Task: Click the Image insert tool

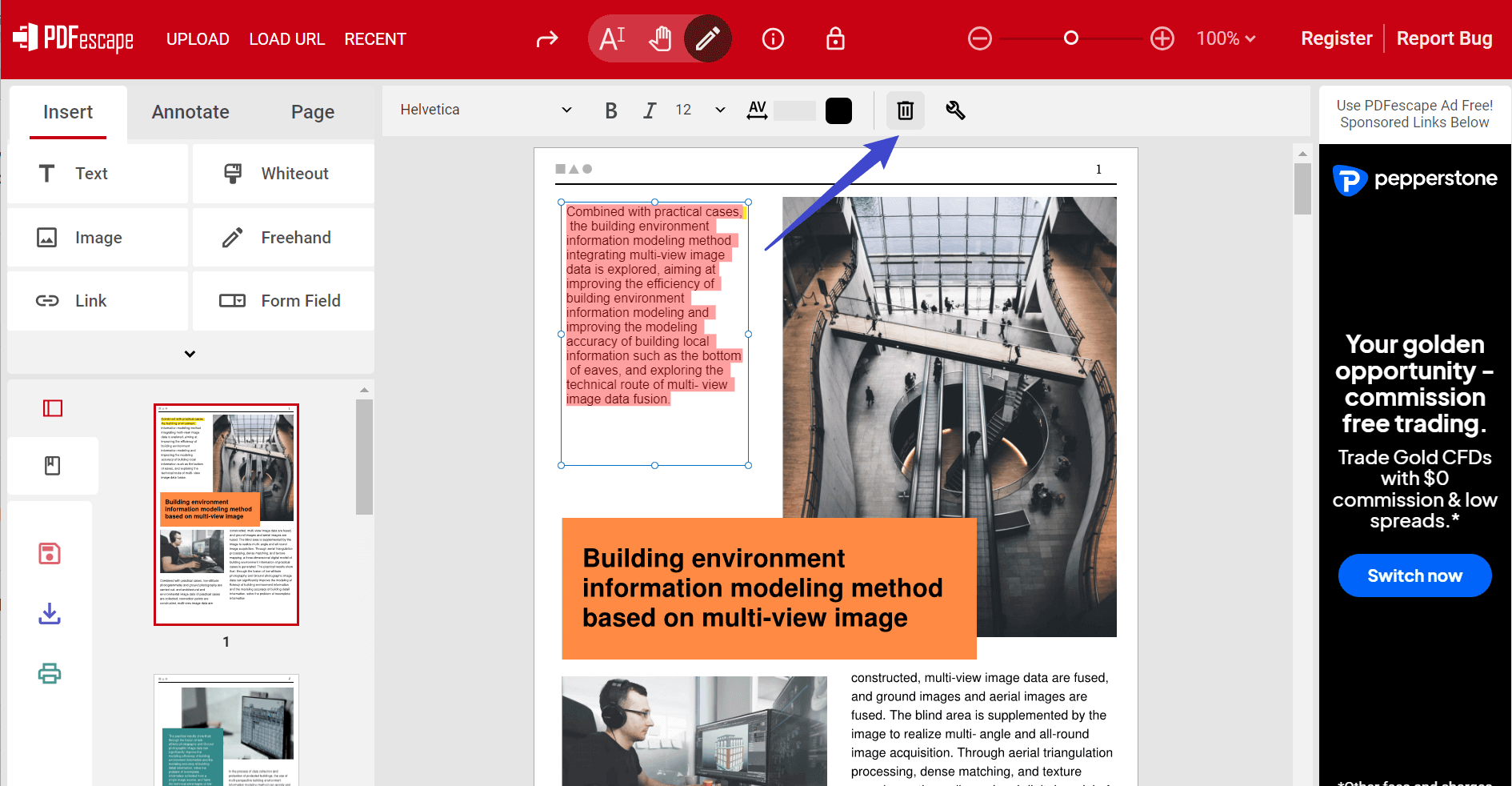Action: pos(97,237)
